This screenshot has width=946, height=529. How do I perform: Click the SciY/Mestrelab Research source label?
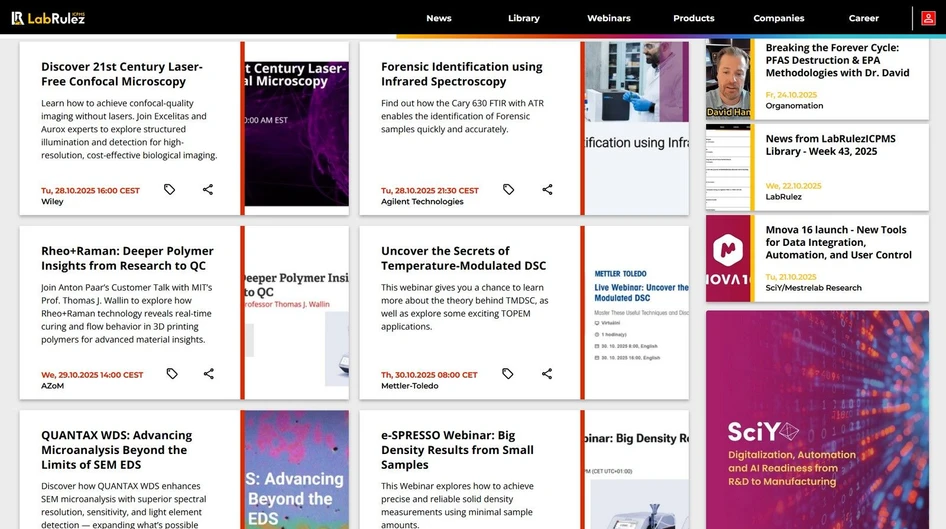[813, 288]
